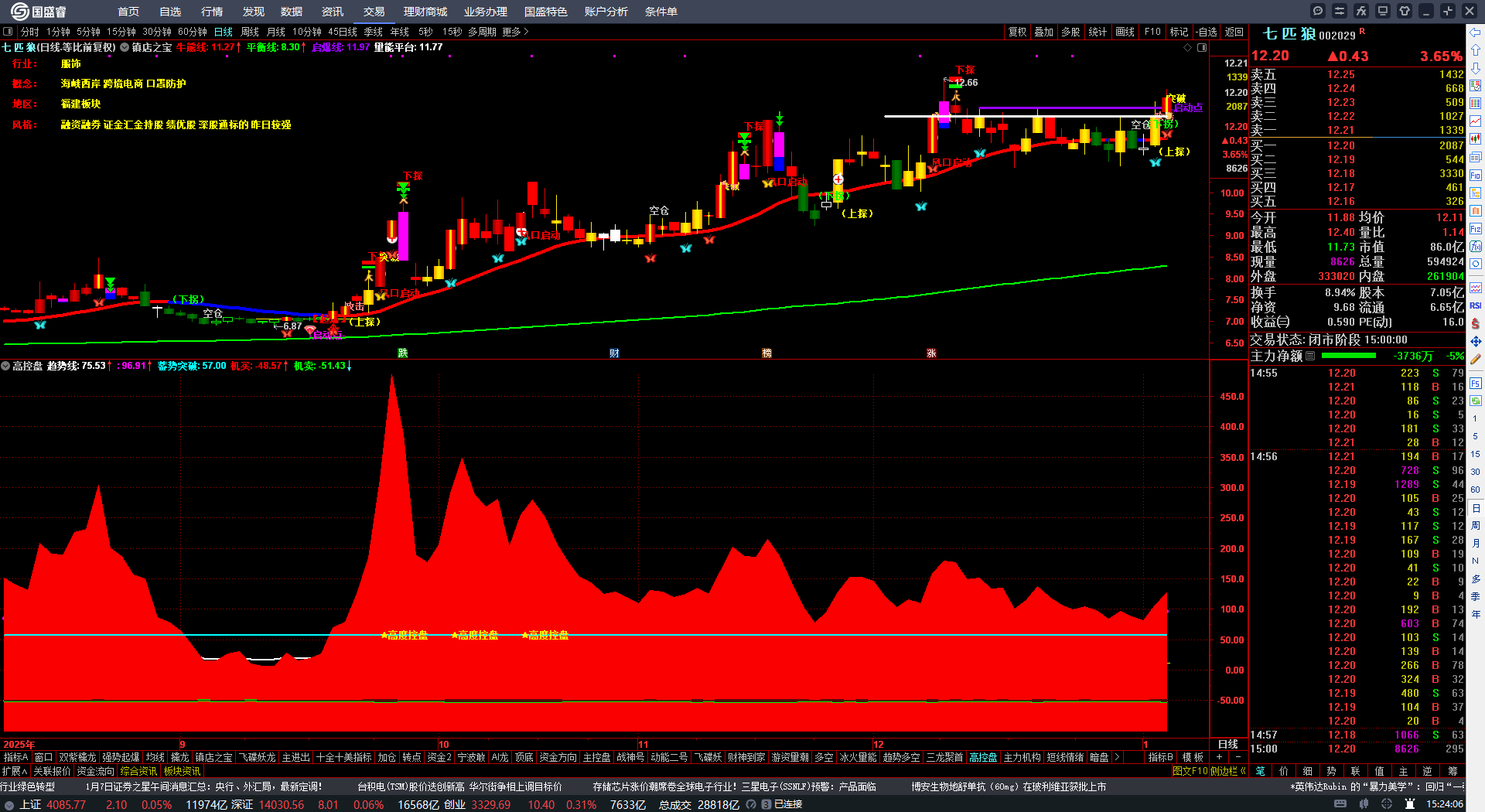Click the screen display icon in title bar

click(1383, 11)
